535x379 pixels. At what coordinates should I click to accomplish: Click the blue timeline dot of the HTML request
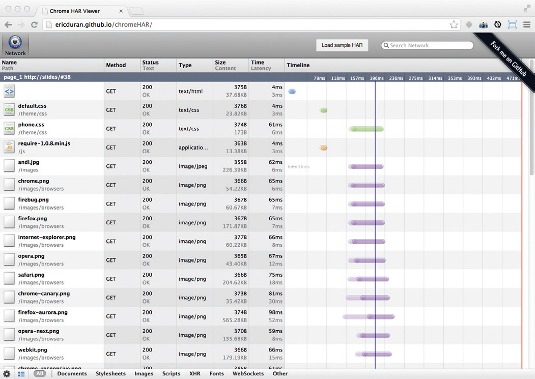292,91
